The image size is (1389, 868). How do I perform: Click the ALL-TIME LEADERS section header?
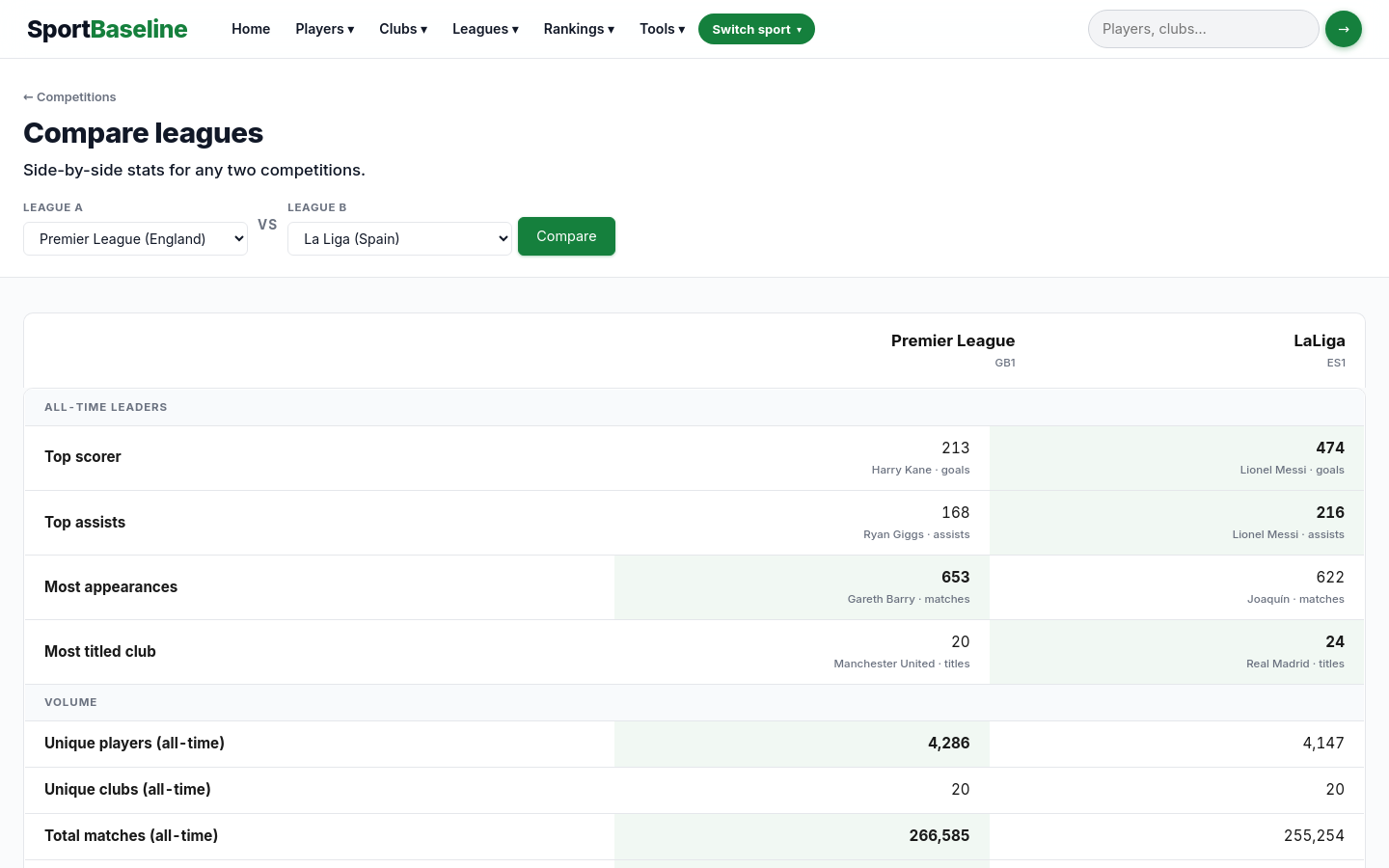tap(106, 407)
